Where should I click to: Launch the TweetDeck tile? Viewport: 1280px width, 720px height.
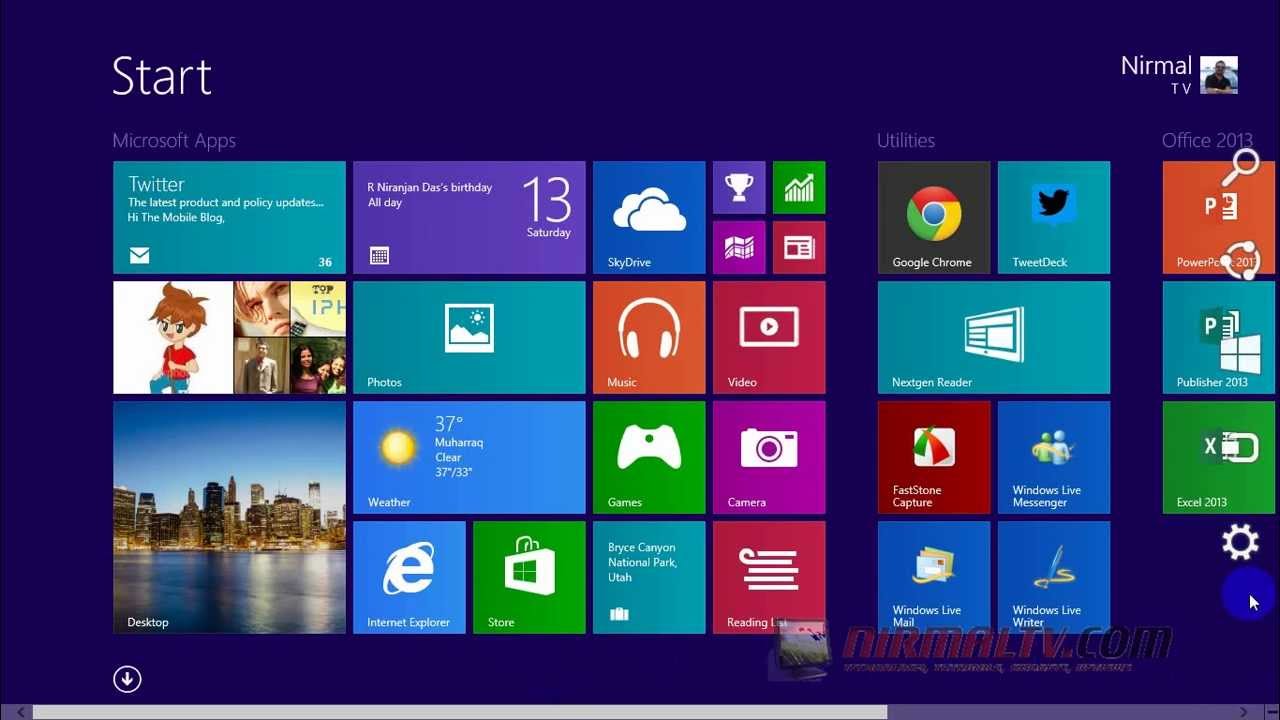point(1054,217)
